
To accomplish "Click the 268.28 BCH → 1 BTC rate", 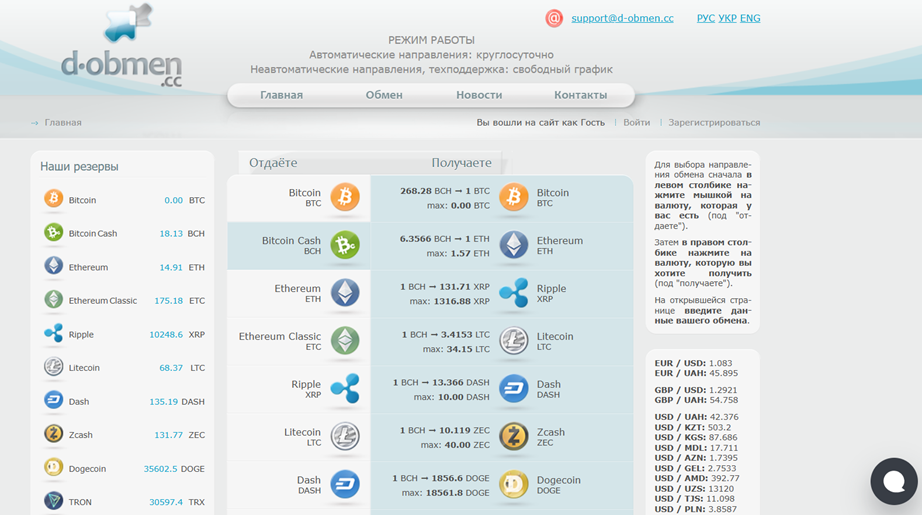I will coord(445,191).
